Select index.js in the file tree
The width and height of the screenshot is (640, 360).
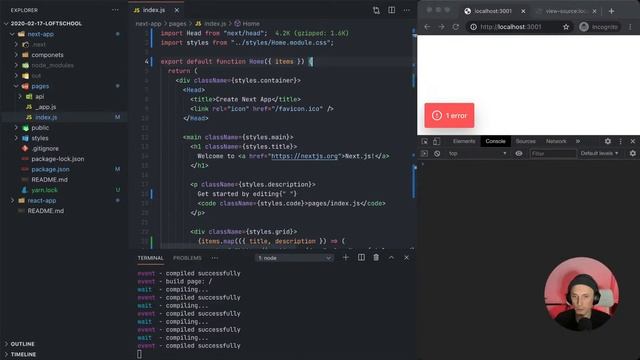point(46,117)
